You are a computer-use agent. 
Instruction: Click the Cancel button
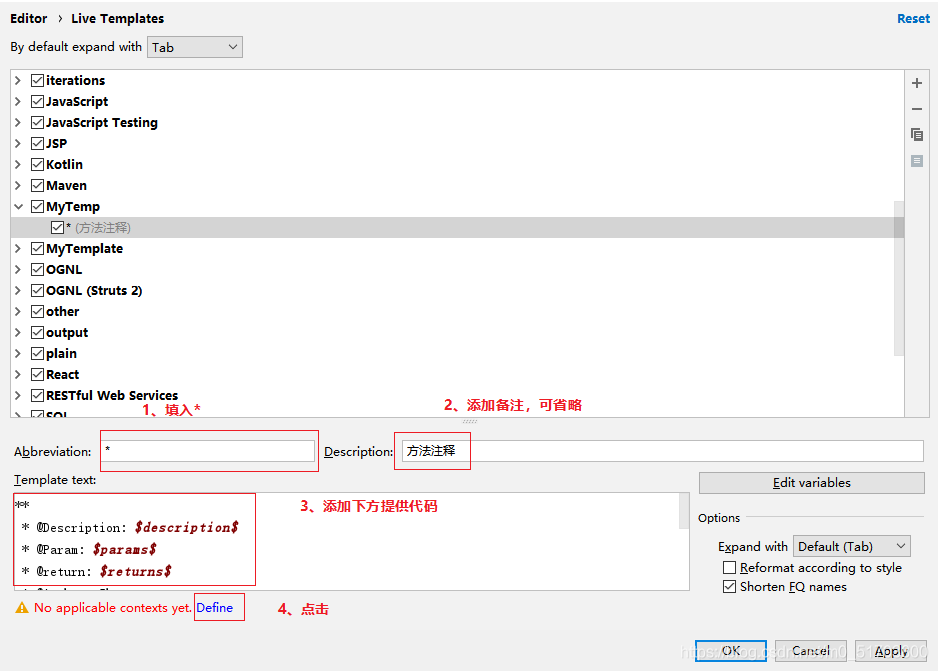point(811,651)
